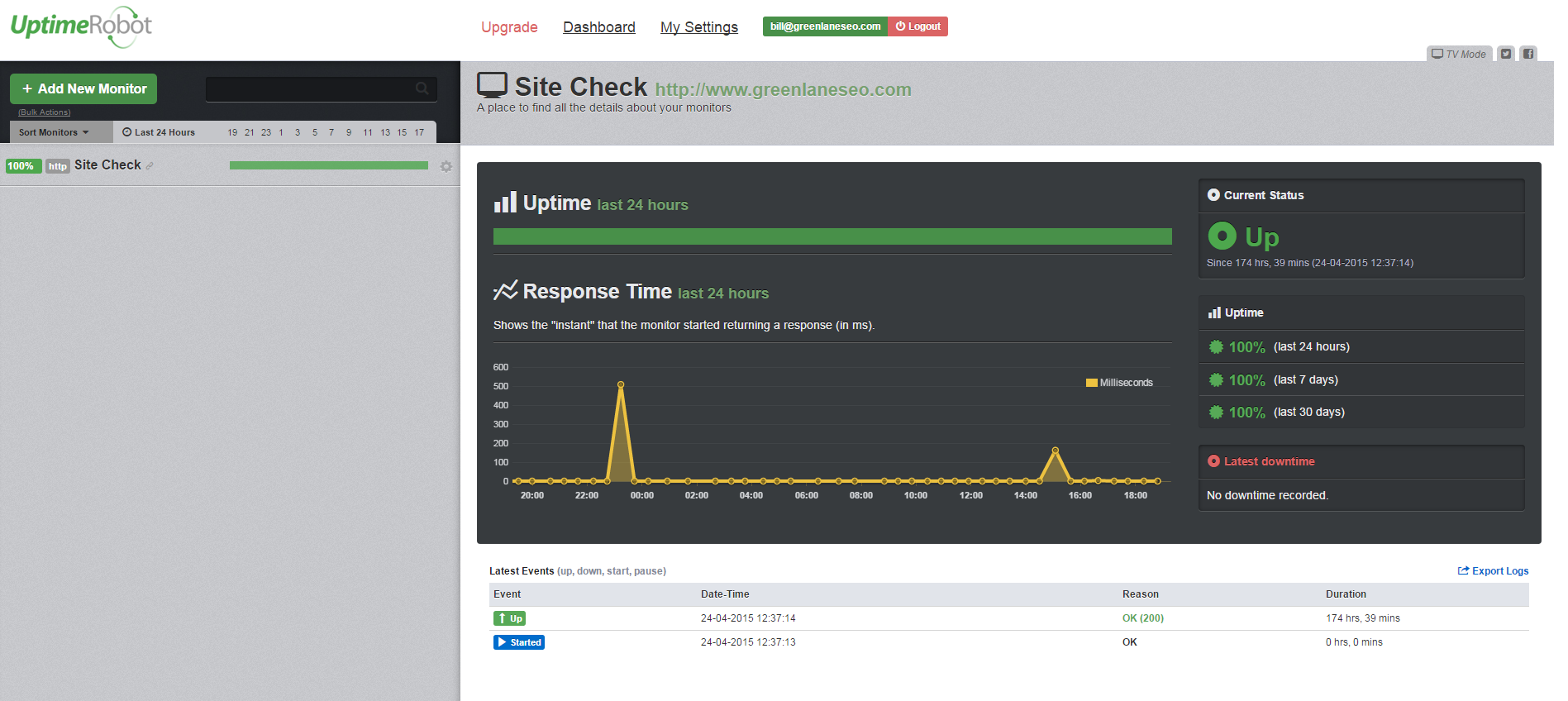Click the 24-04-2015 12:37:13 date cell
1568x701 pixels.
pyautogui.click(x=748, y=642)
